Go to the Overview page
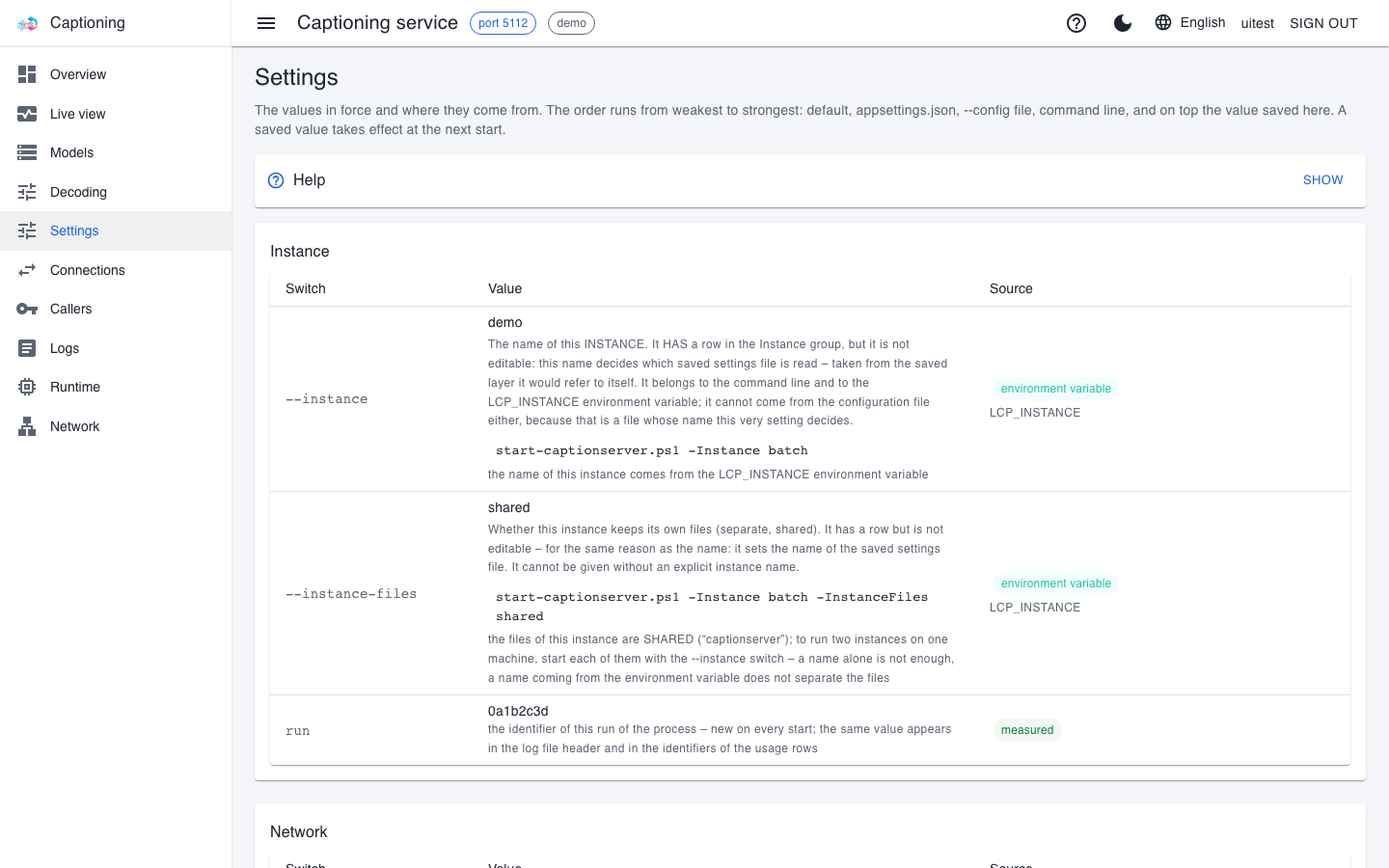Image resolution: width=1389 pixels, height=868 pixels. (116, 74)
